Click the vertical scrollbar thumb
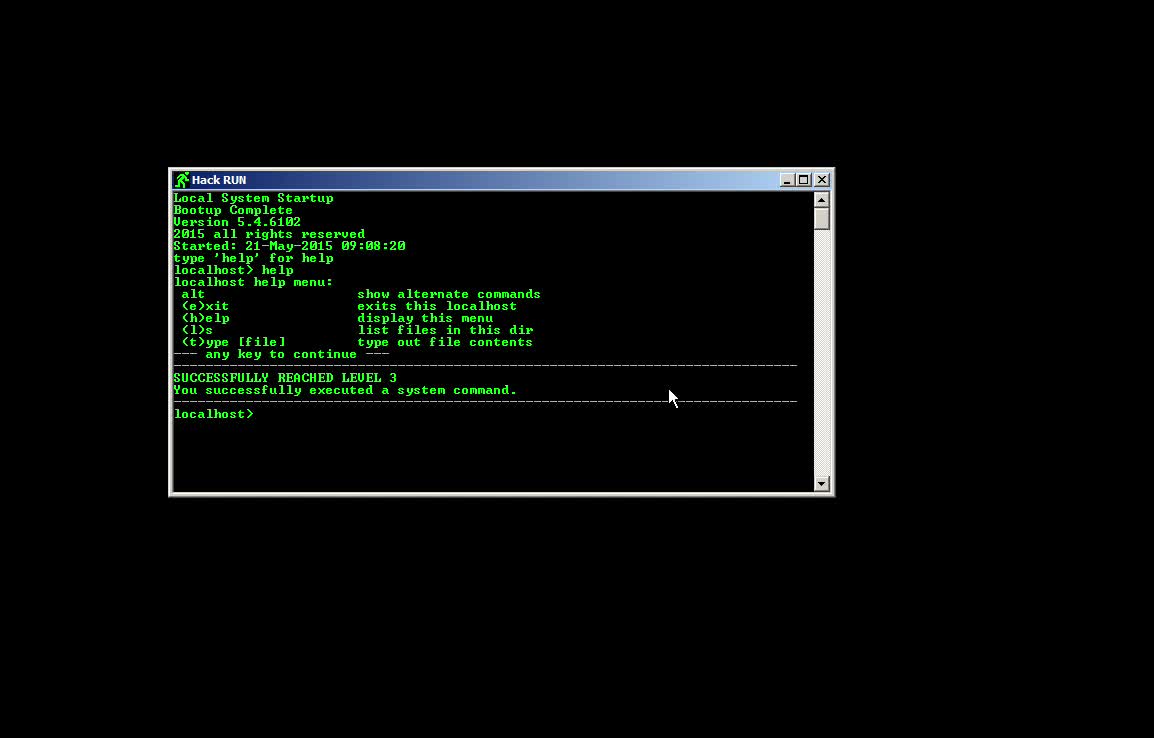 822,219
